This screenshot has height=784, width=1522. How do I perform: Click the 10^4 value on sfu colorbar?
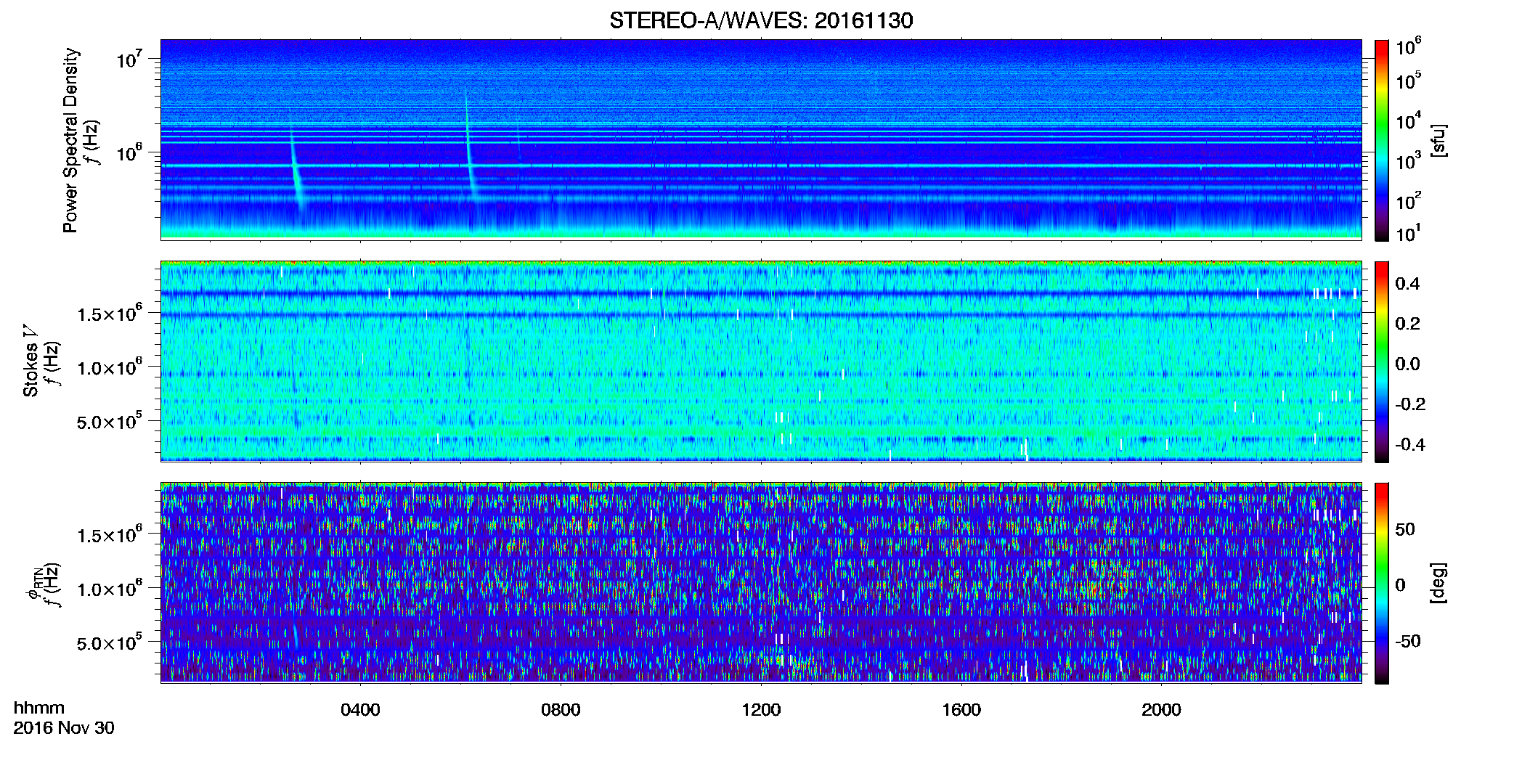[1408, 121]
